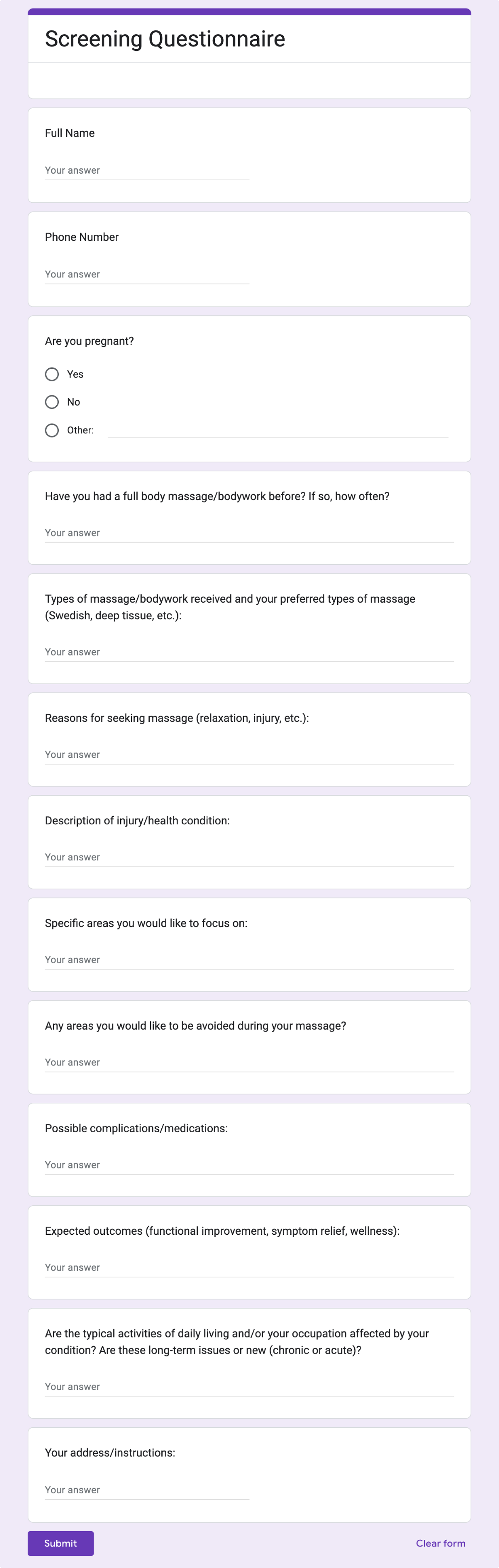Click the preferred massage types field
The height and width of the screenshot is (1568, 499).
tap(249, 652)
